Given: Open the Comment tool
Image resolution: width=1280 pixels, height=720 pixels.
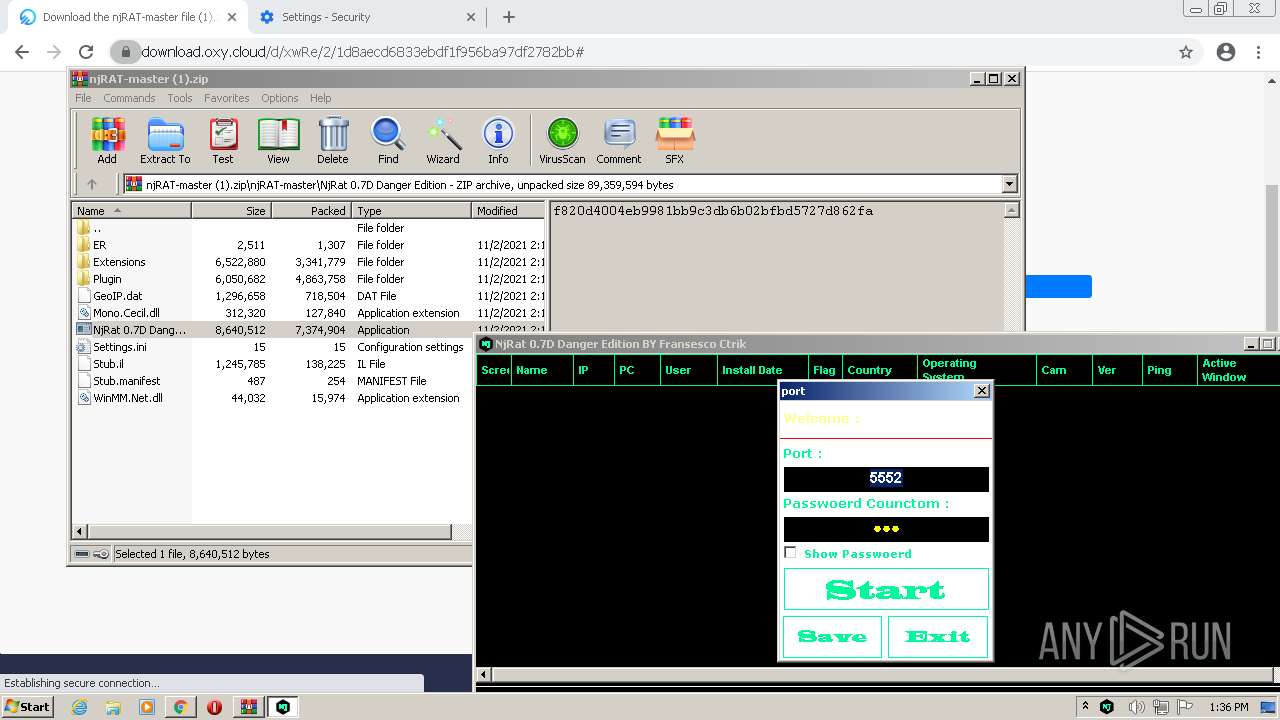Looking at the screenshot, I should click(619, 140).
